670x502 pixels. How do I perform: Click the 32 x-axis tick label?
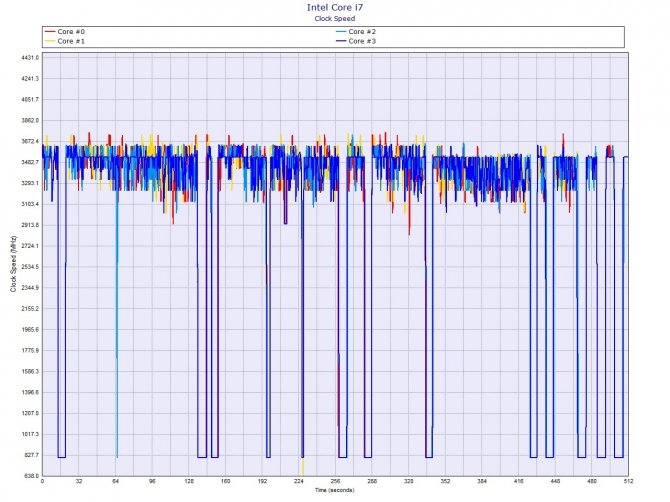point(79,481)
